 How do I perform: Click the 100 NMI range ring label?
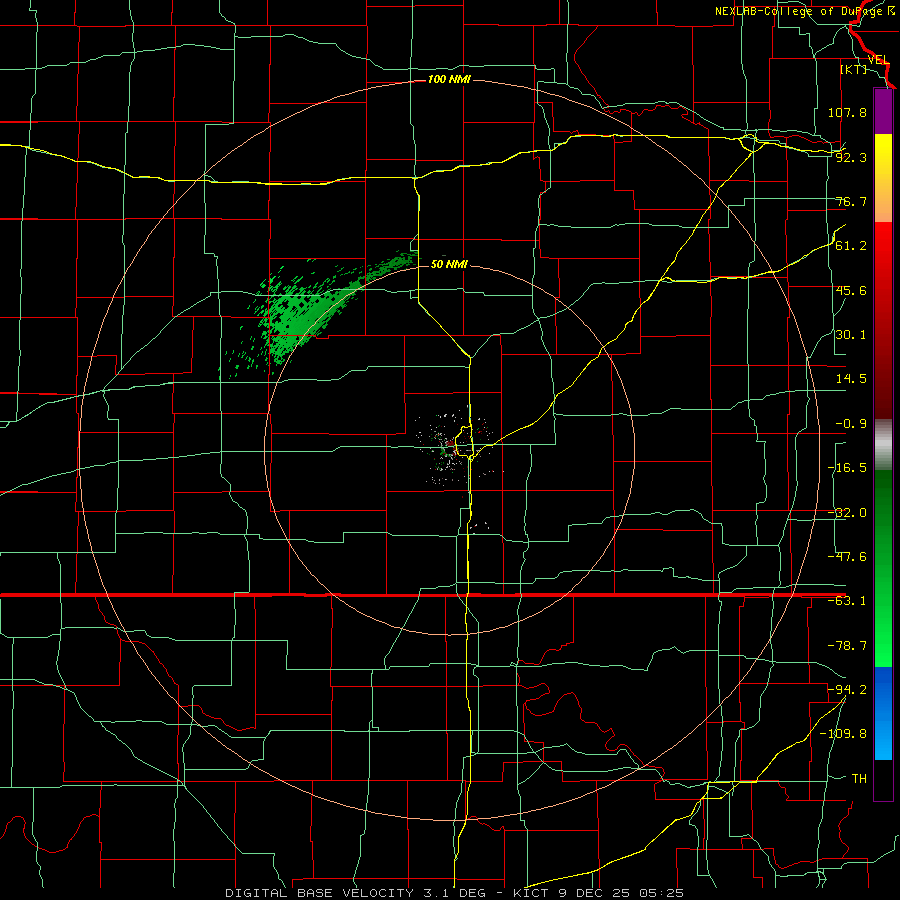(x=449, y=79)
